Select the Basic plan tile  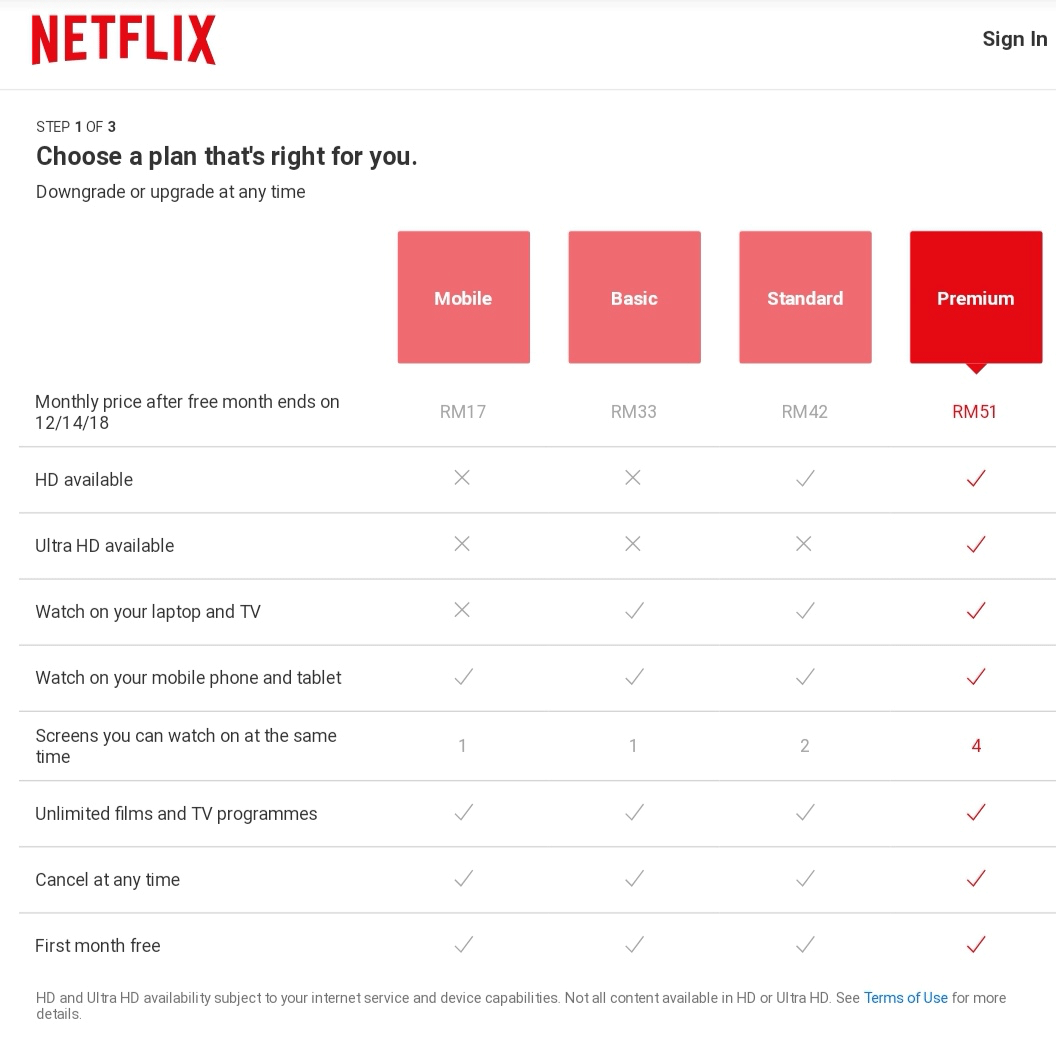[x=634, y=298]
